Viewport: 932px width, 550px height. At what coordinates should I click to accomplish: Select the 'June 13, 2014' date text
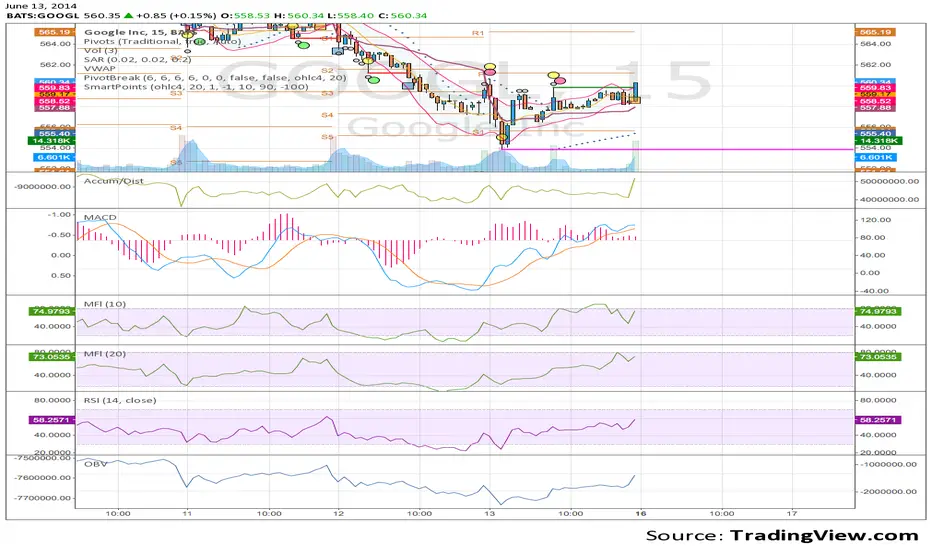click(x=41, y=5)
